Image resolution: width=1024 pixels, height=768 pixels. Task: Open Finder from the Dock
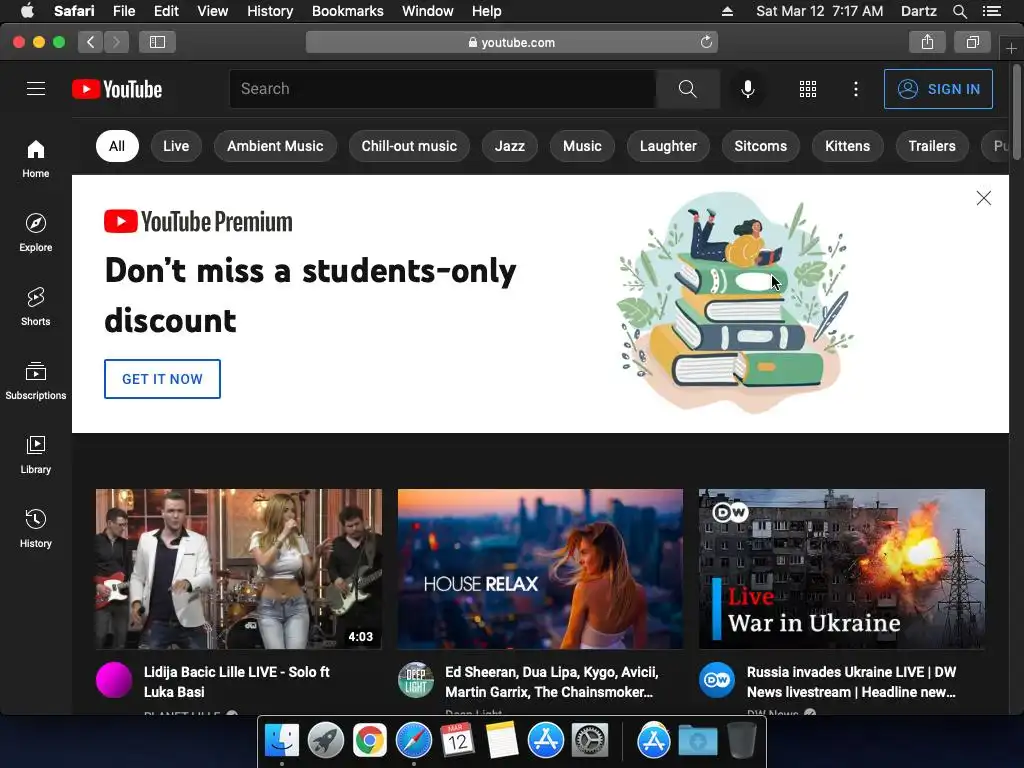click(282, 741)
